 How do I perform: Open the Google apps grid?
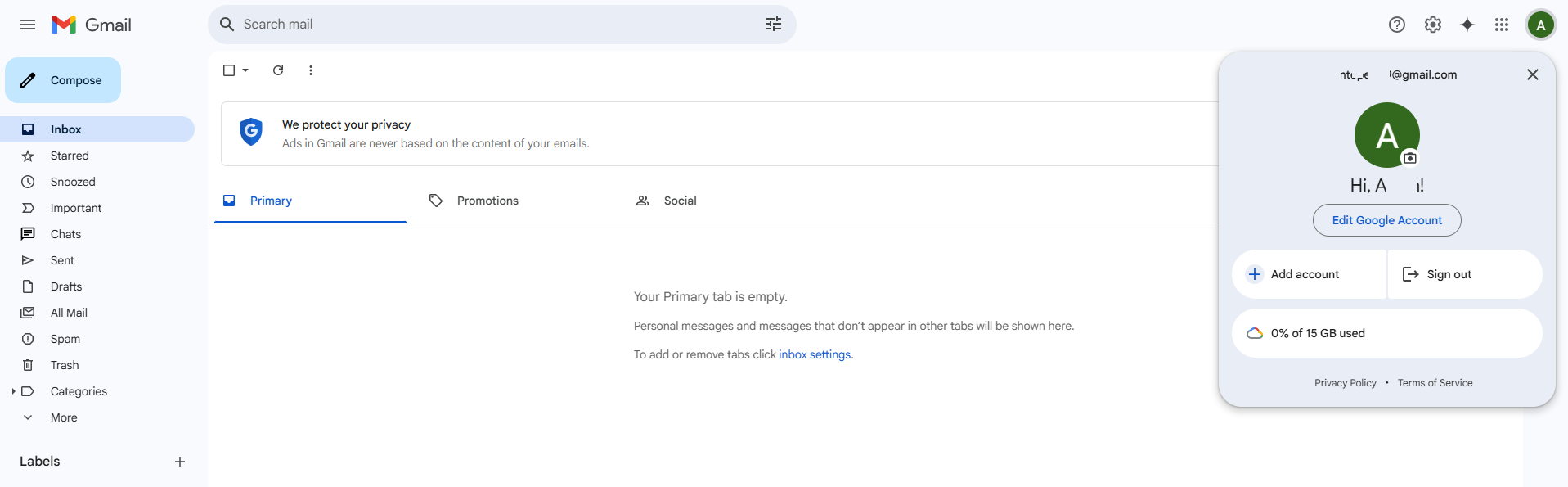coord(1502,25)
